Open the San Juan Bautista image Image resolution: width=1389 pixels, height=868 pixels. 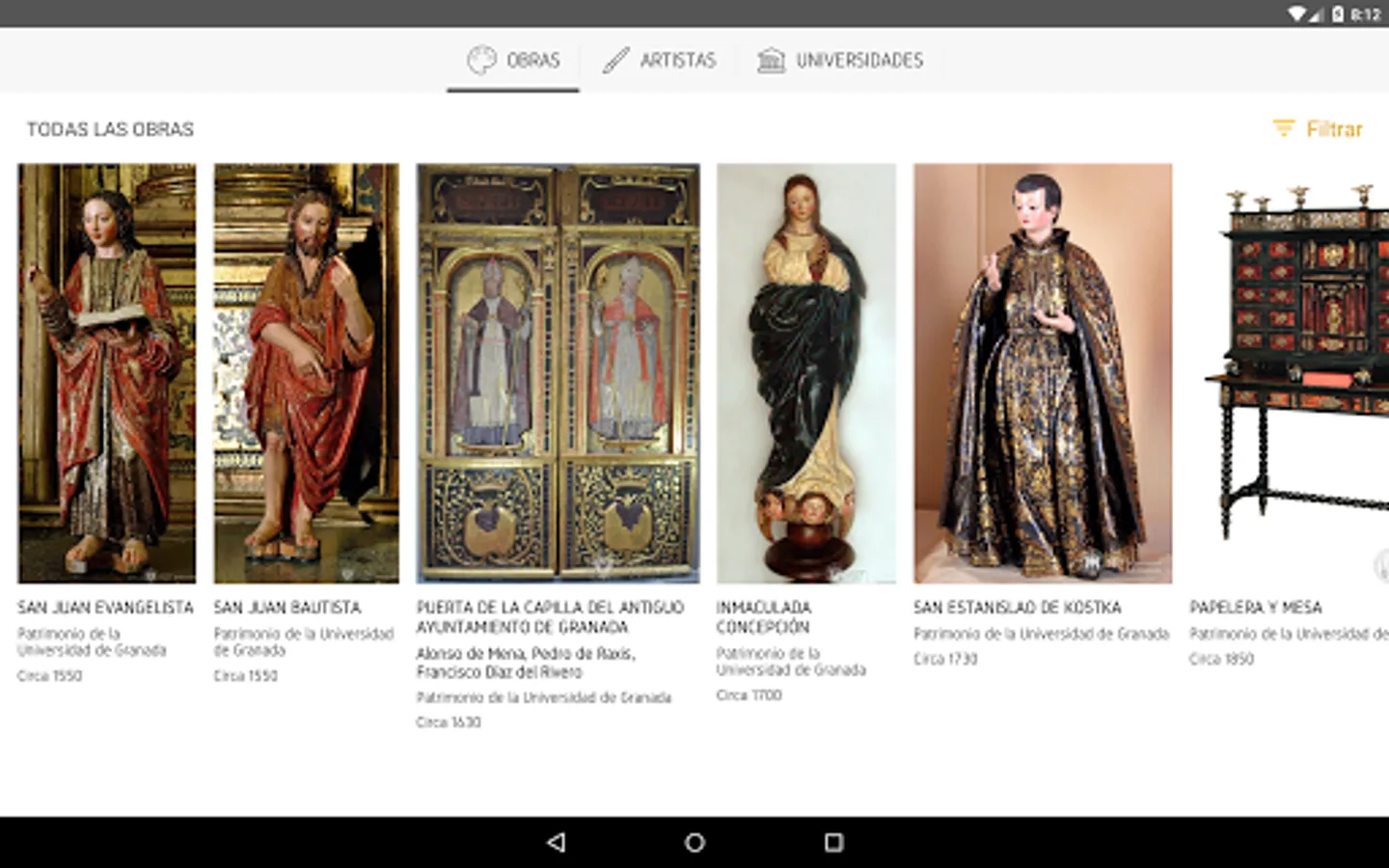click(x=306, y=373)
